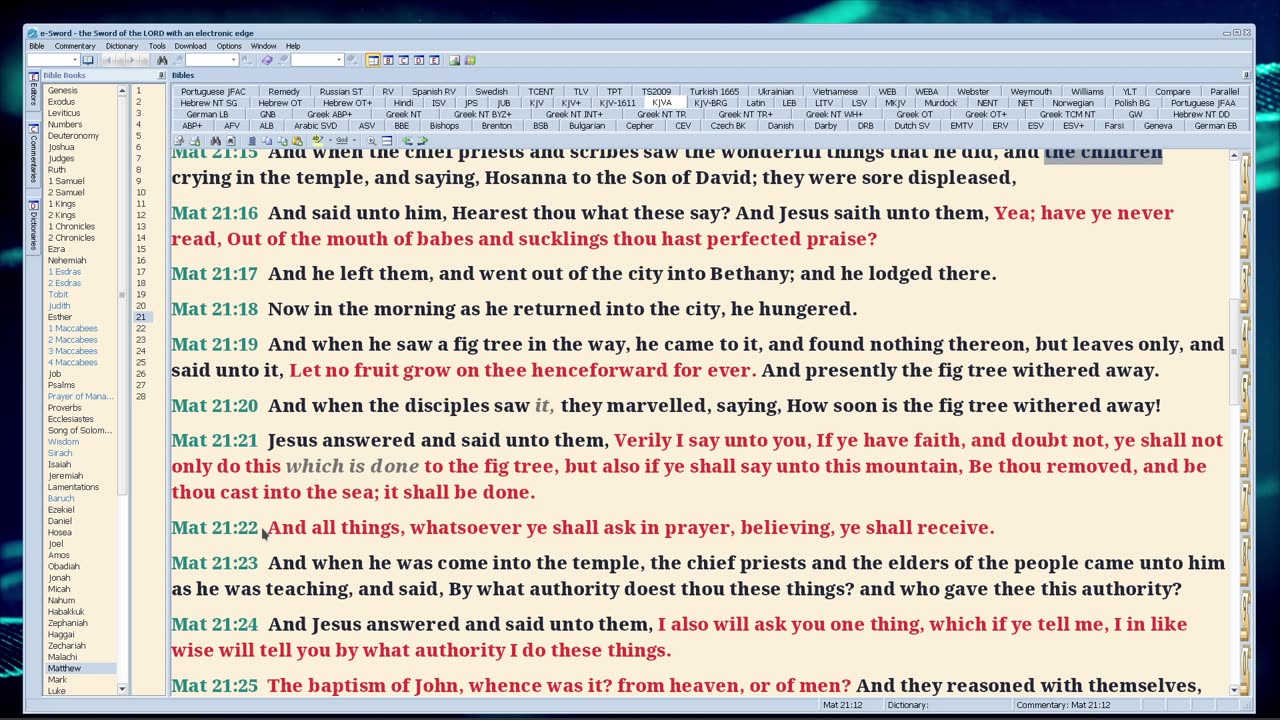Click the Bible toolbar binoculars search icon
Screen dimensions: 1280x720
pos(216,141)
